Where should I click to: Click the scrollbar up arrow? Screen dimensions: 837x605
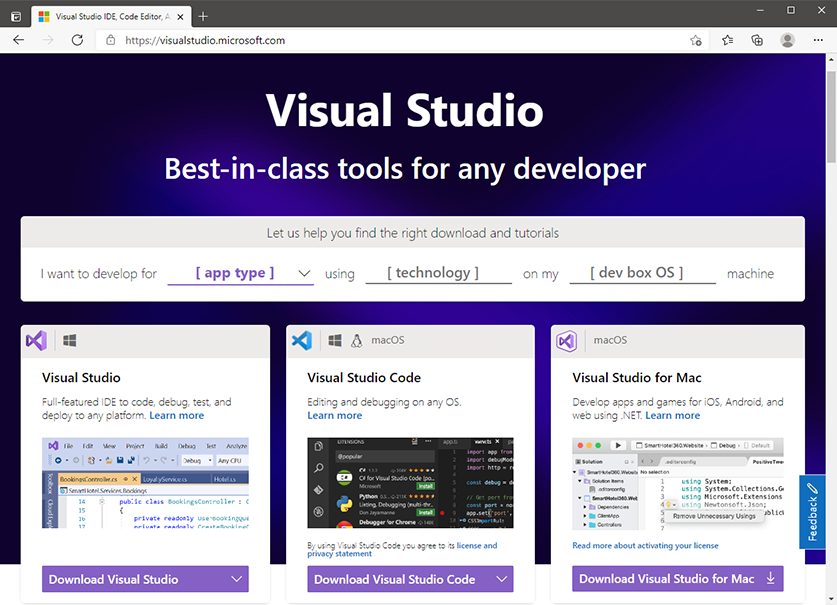tap(831, 59)
